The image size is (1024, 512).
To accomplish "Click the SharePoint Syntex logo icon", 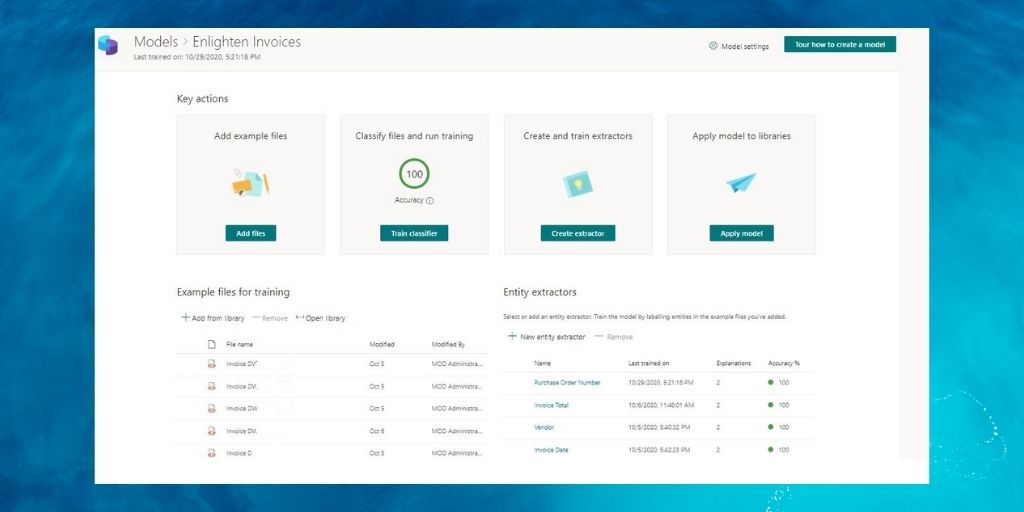I will (x=108, y=46).
